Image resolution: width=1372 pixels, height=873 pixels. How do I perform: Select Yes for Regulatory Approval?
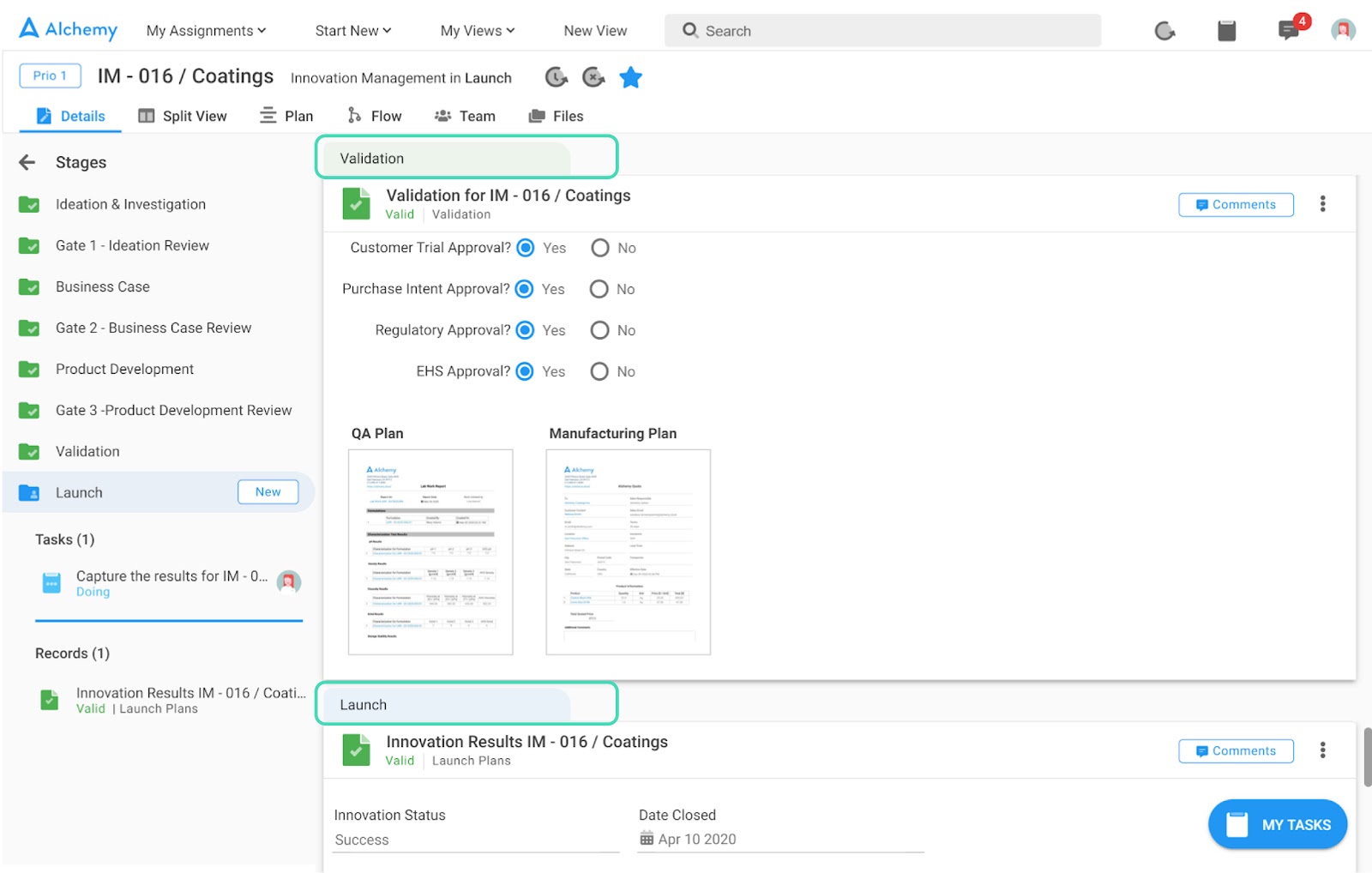[x=526, y=330]
